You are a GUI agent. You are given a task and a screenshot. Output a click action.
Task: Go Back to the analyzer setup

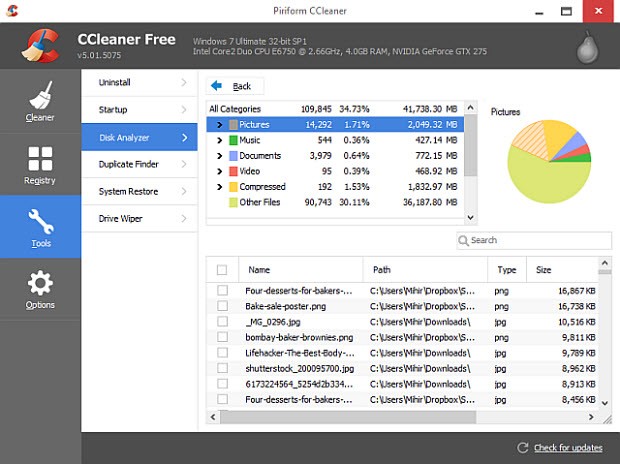tap(235, 86)
